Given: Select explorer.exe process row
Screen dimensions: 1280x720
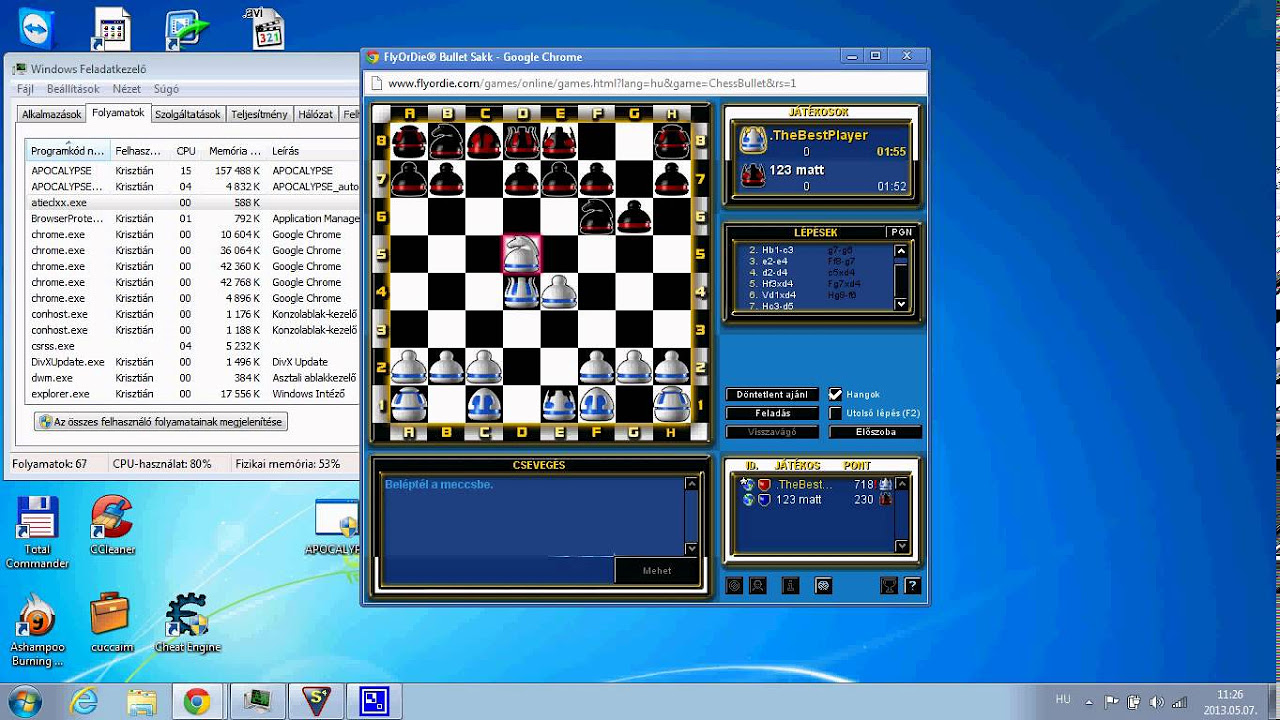Looking at the screenshot, I should [193, 394].
